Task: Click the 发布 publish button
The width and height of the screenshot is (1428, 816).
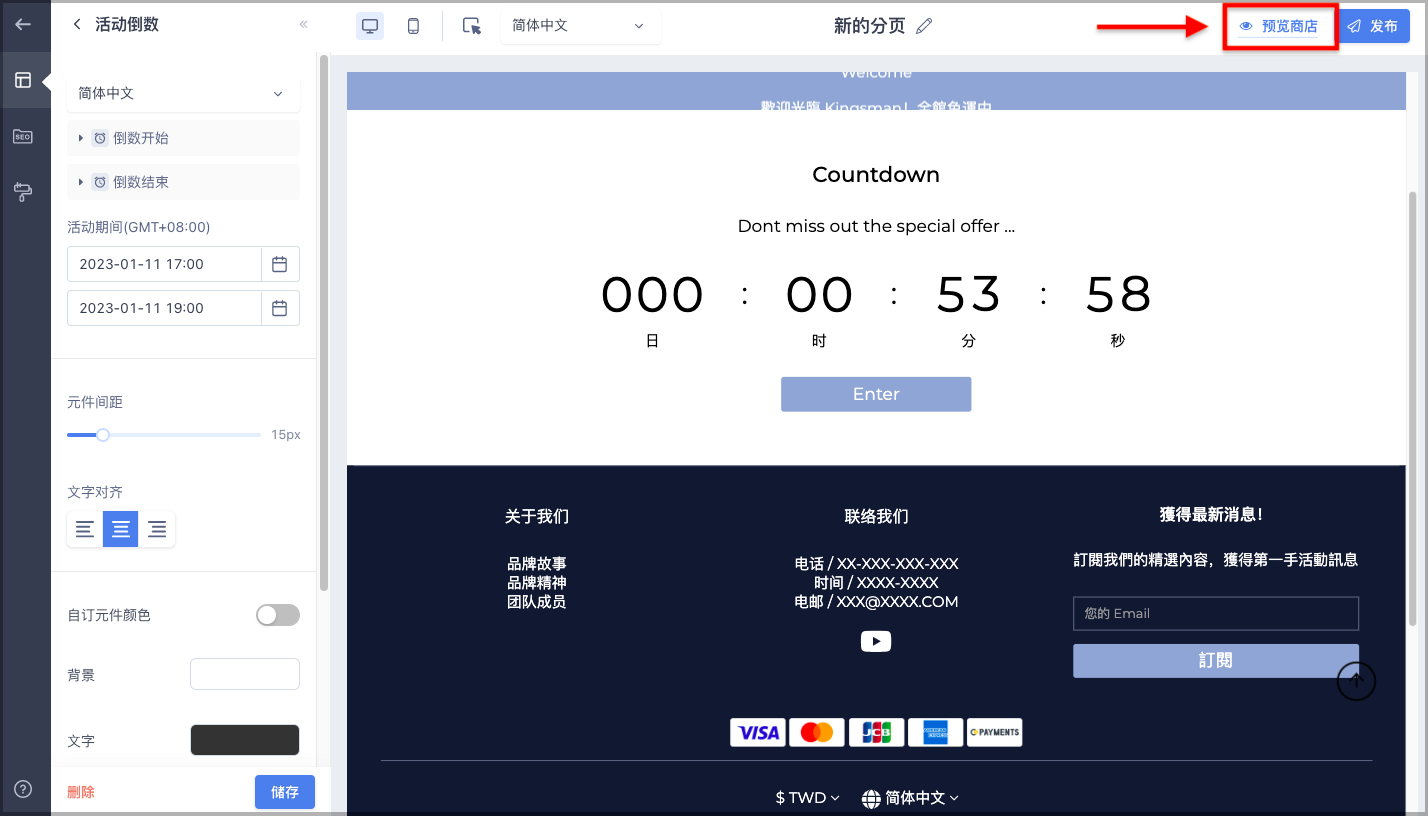Action: coord(1374,26)
